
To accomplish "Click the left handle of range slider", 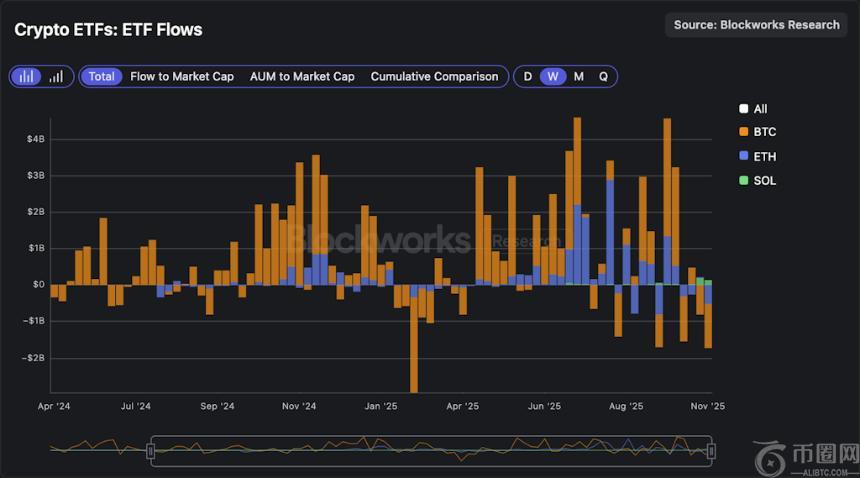I will pyautogui.click(x=150, y=451).
